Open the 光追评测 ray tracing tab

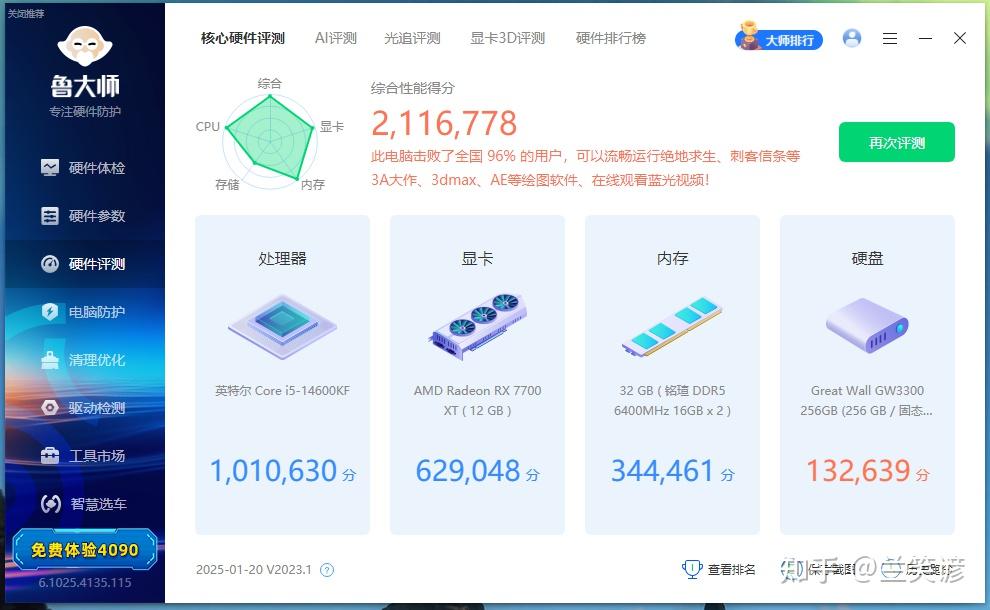411,38
